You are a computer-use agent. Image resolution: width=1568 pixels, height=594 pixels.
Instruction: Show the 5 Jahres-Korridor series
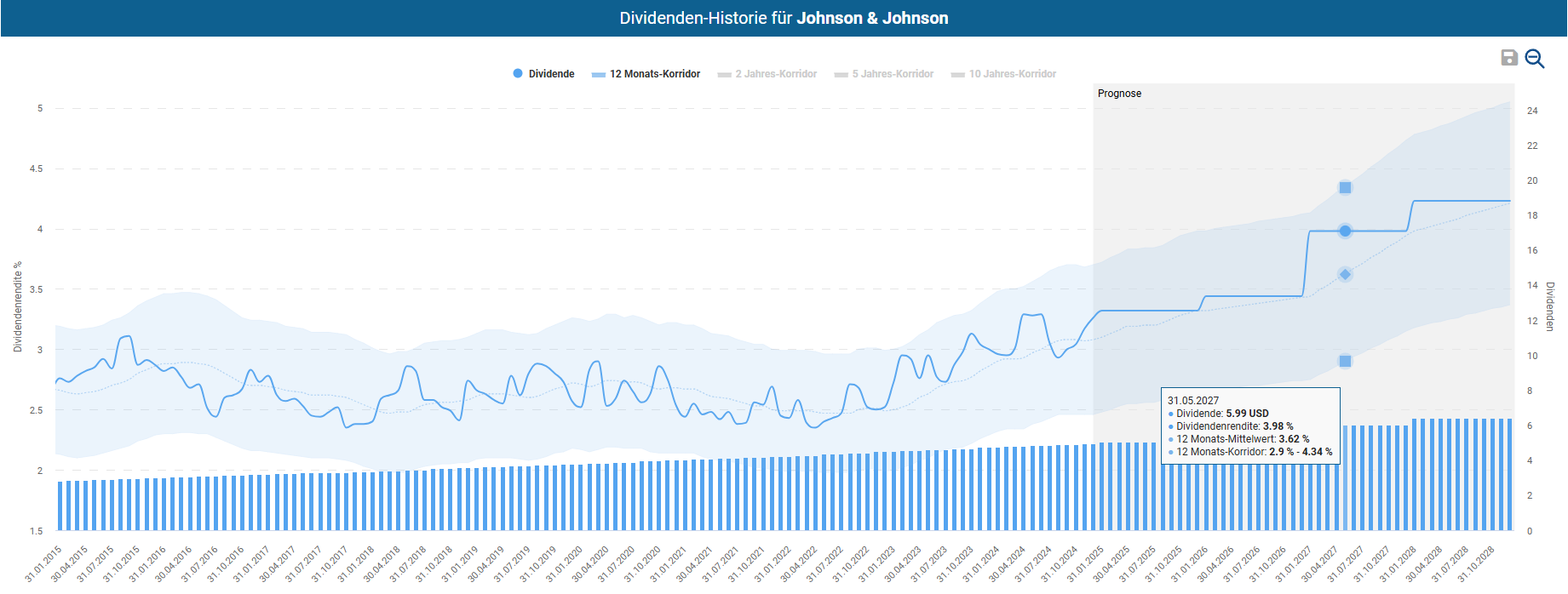pyautogui.click(x=892, y=74)
